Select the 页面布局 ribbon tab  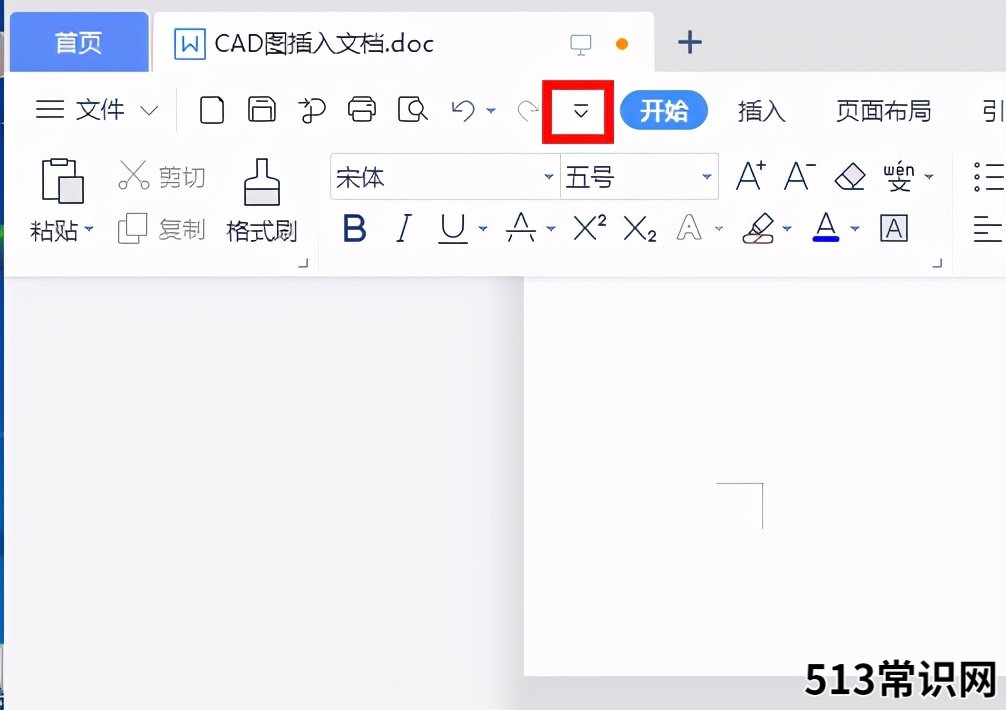(x=883, y=111)
